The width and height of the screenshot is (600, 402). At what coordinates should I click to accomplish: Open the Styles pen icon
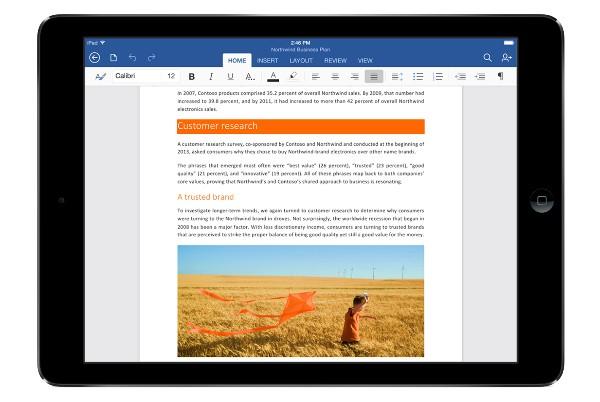(x=100, y=76)
